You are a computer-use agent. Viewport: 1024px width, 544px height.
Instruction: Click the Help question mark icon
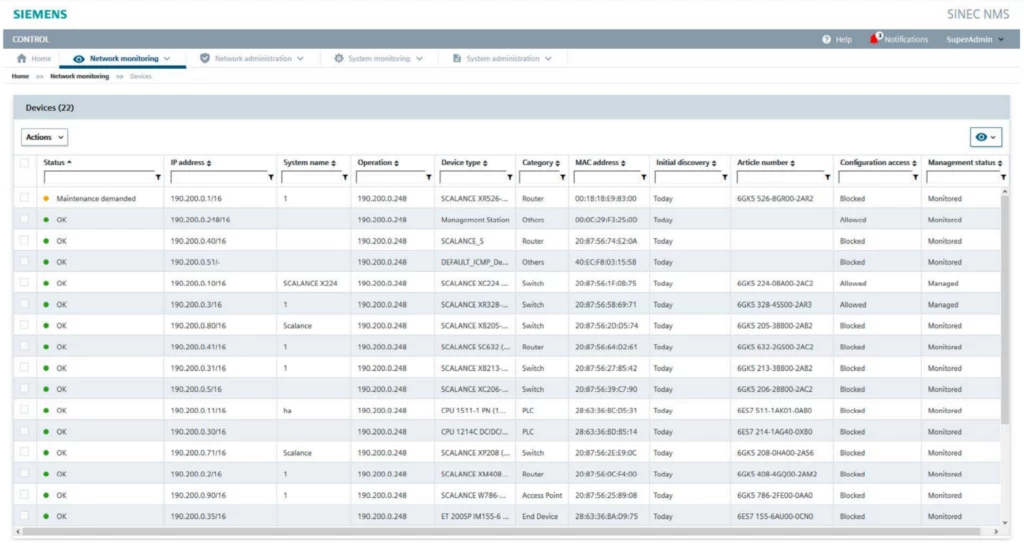(x=826, y=39)
